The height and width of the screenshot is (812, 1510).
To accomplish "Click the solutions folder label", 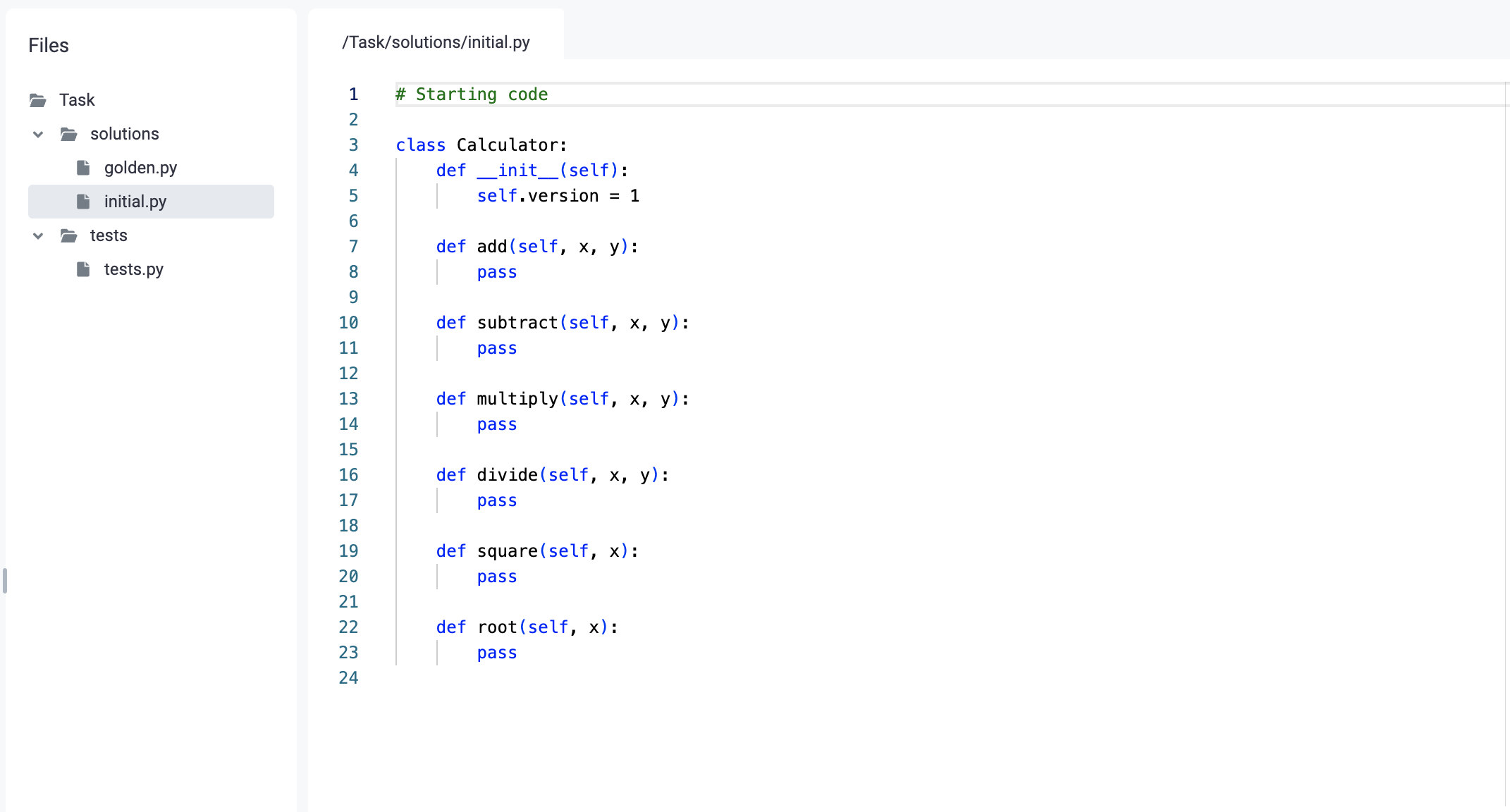I will pos(125,134).
